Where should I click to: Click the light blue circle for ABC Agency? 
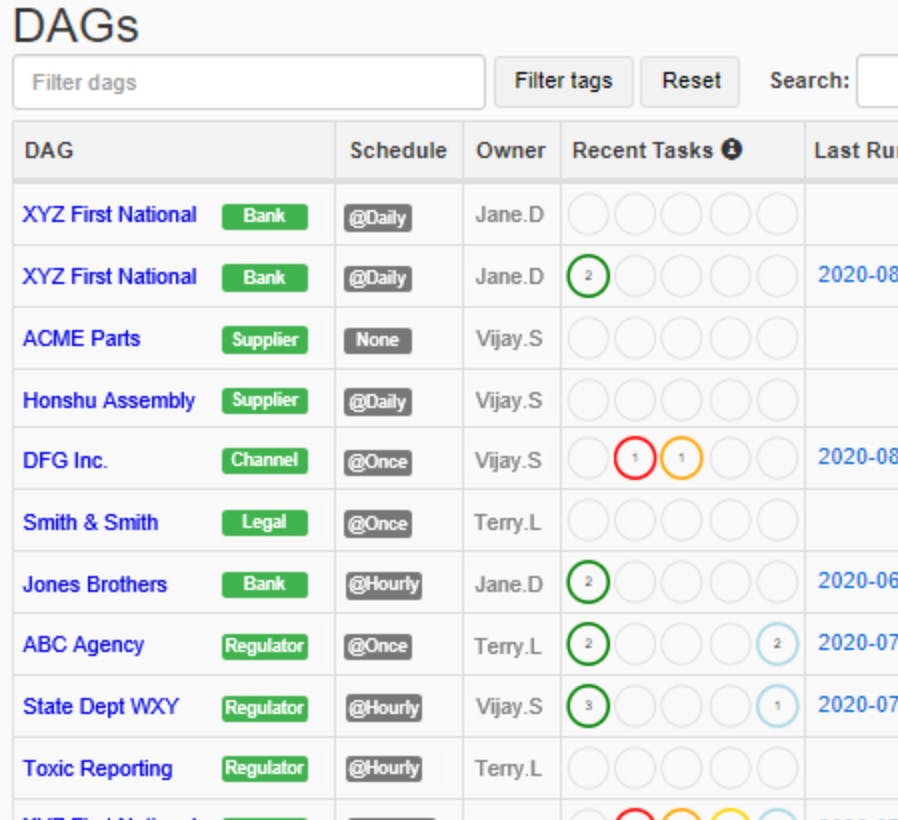click(x=777, y=644)
